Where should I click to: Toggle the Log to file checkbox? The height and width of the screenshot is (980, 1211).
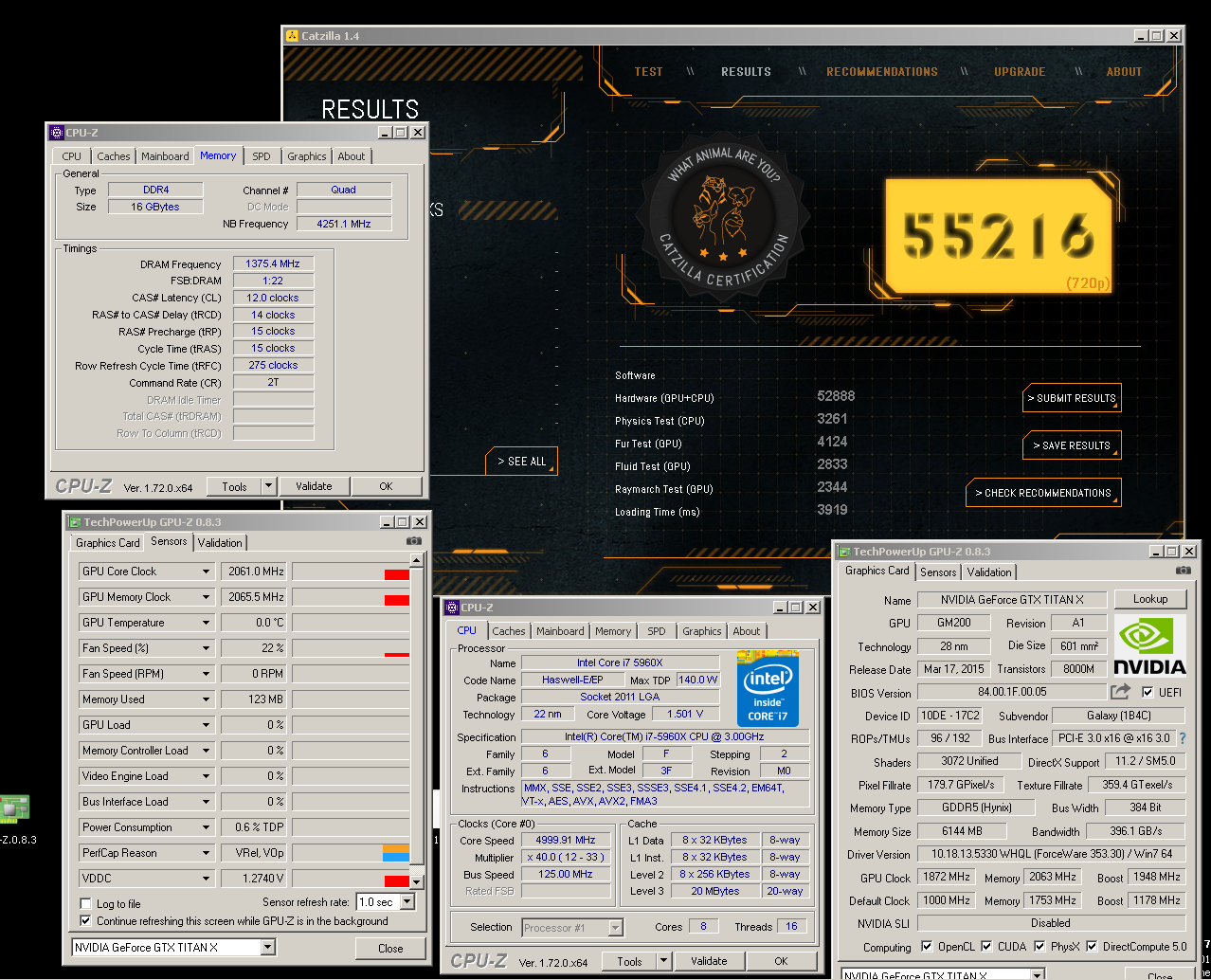pyautogui.click(x=86, y=903)
